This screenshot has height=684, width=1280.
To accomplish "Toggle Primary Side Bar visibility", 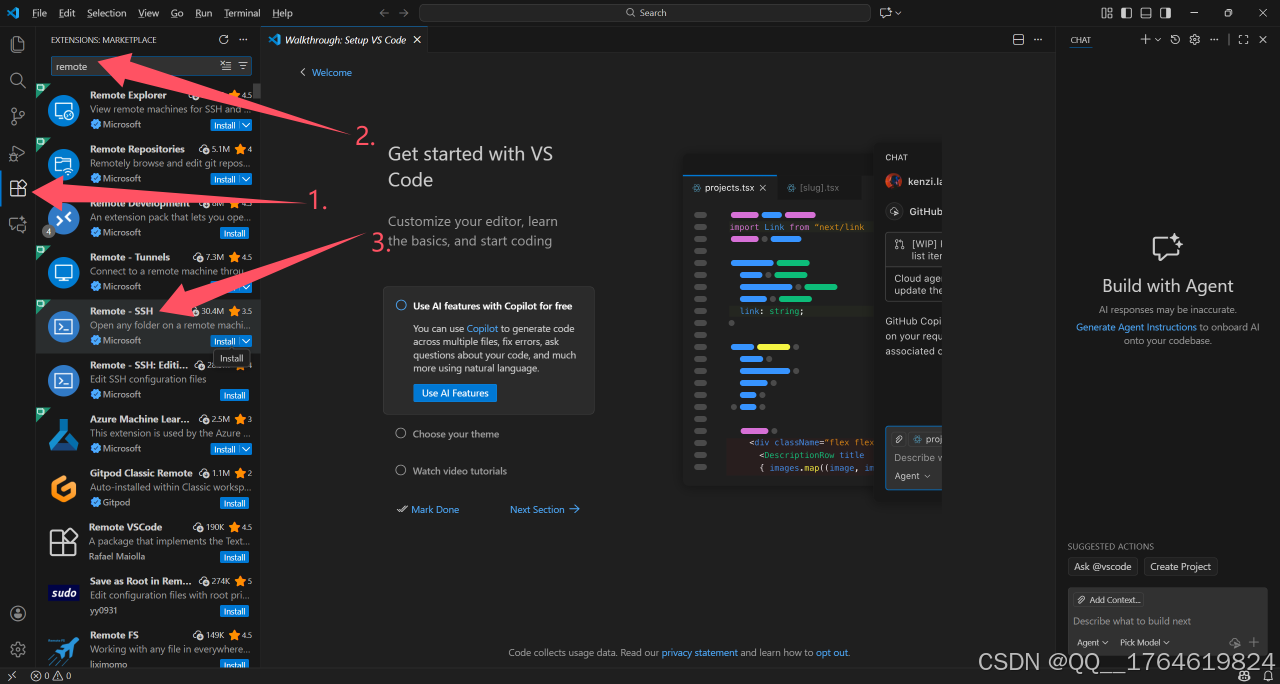I will pos(1126,13).
